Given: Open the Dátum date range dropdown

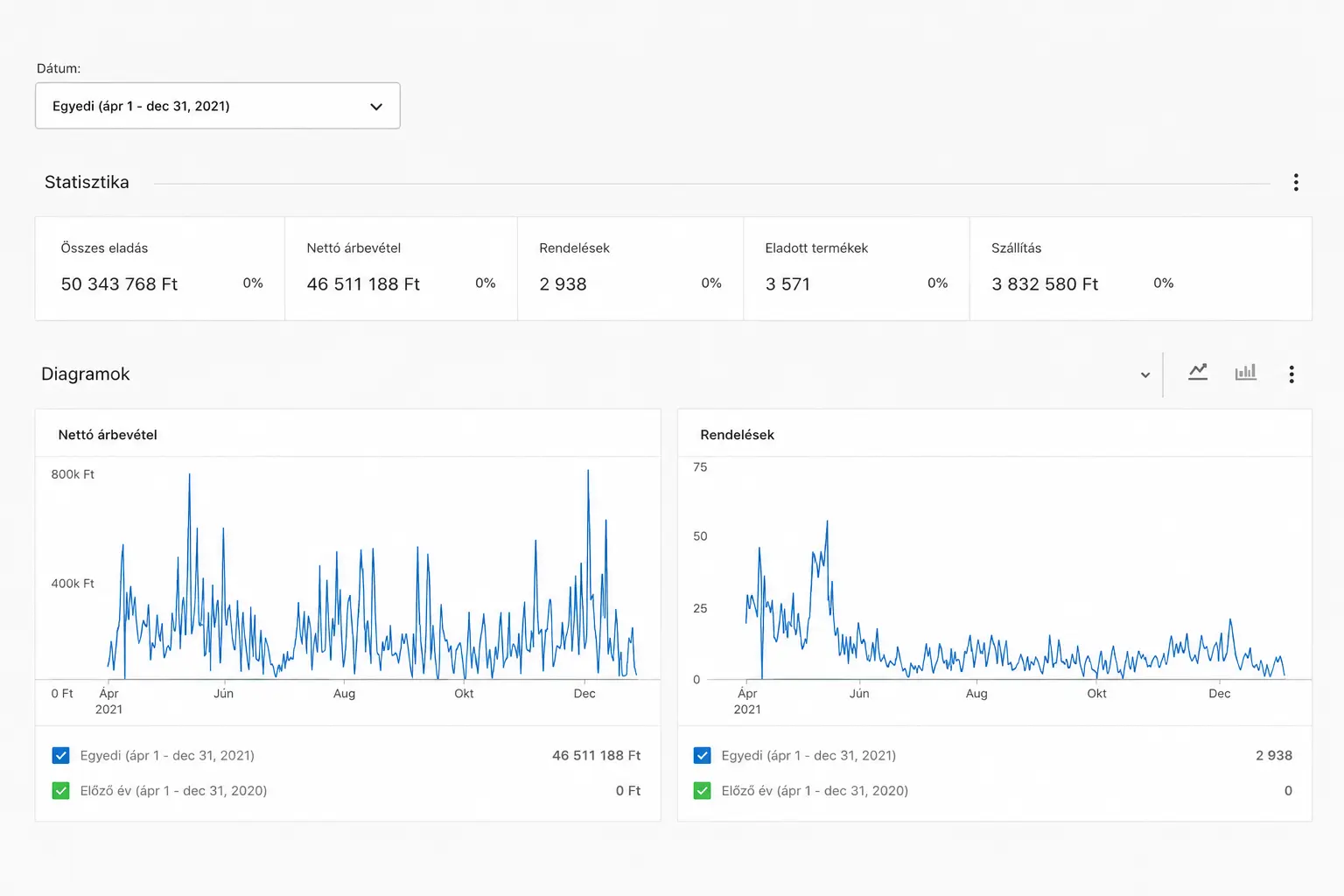Looking at the screenshot, I should [x=218, y=106].
